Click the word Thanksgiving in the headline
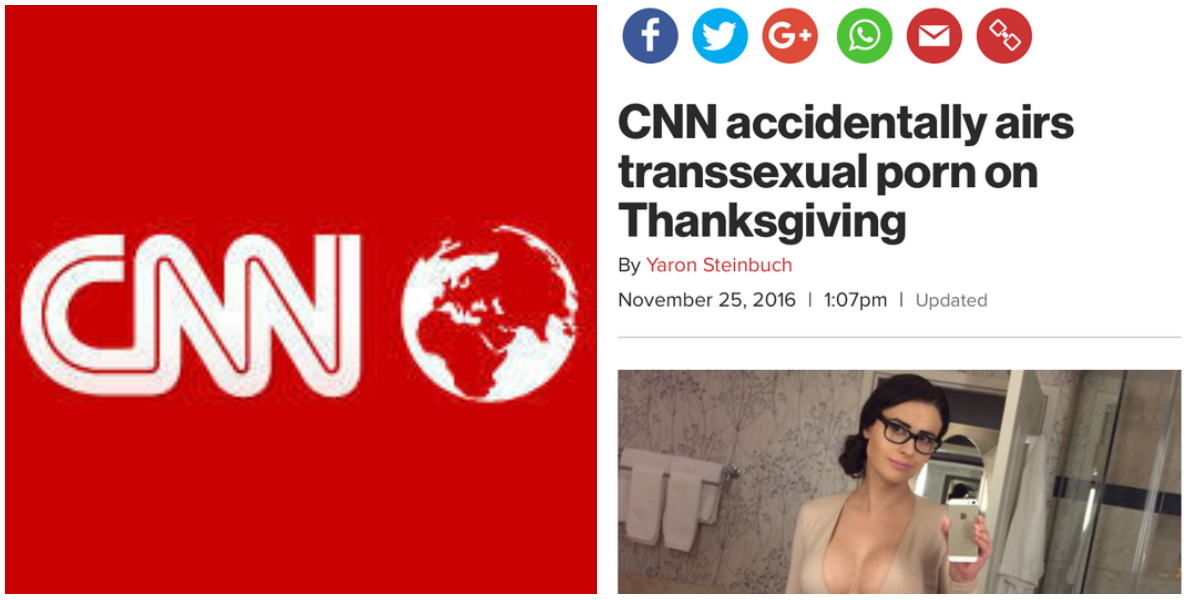Viewport: 1200px width, 600px height. tap(762, 221)
